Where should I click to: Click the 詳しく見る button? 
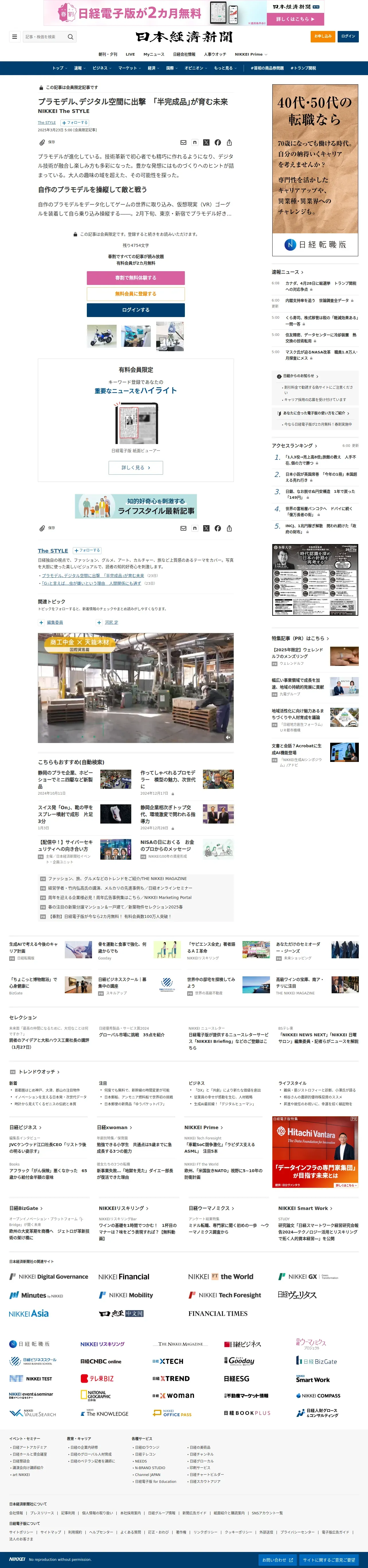(136, 468)
